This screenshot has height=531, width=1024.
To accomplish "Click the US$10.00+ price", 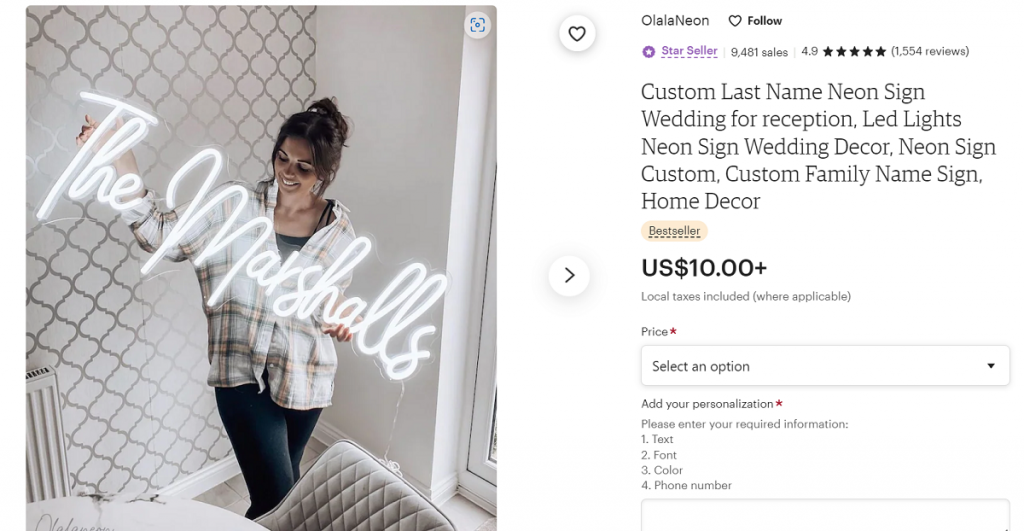I will [704, 268].
